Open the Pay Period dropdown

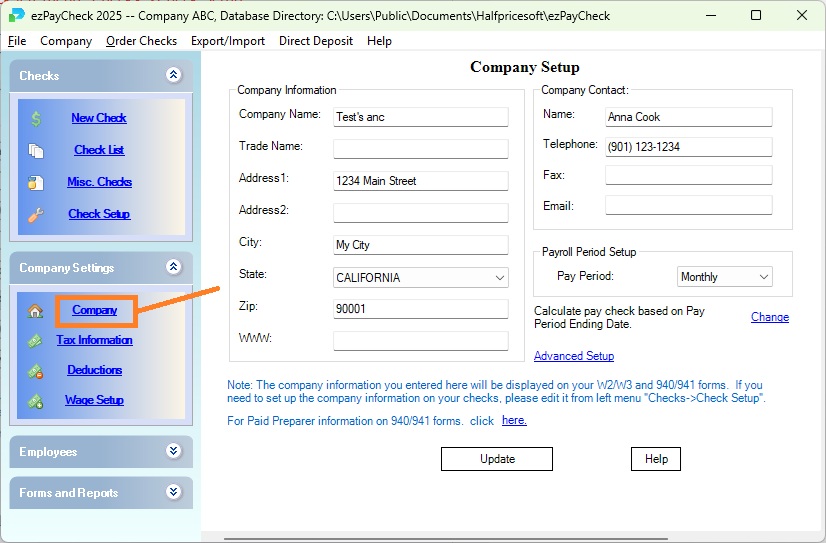coord(764,277)
